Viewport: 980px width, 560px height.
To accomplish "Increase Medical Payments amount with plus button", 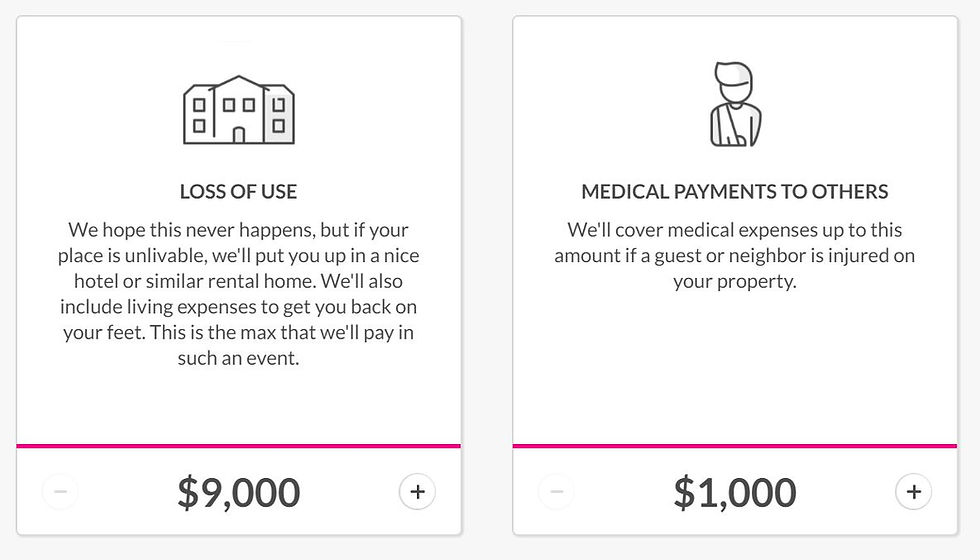I will pos(914,492).
